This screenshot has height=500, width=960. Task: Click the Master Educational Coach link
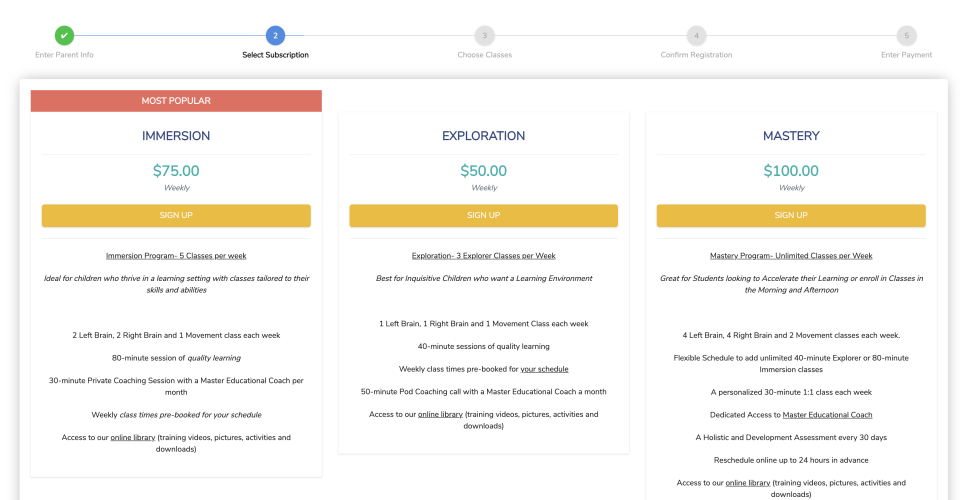pos(827,414)
